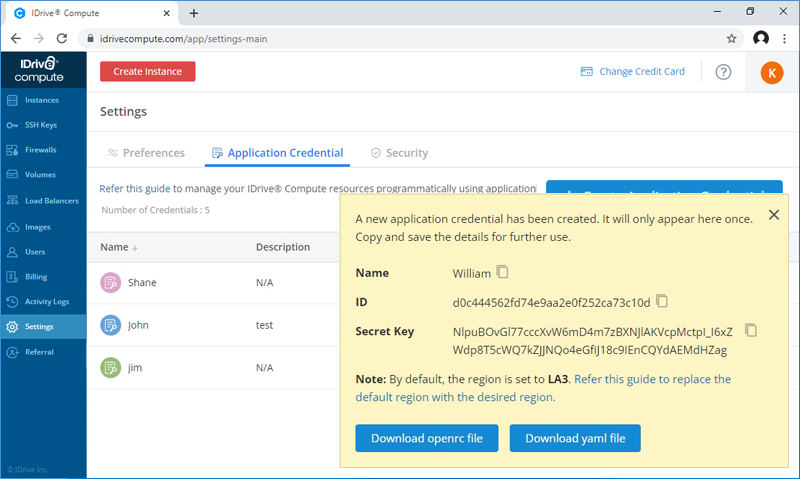Open the 'Refer this guide' link
Viewport: 800px width, 479px height.
[135, 188]
